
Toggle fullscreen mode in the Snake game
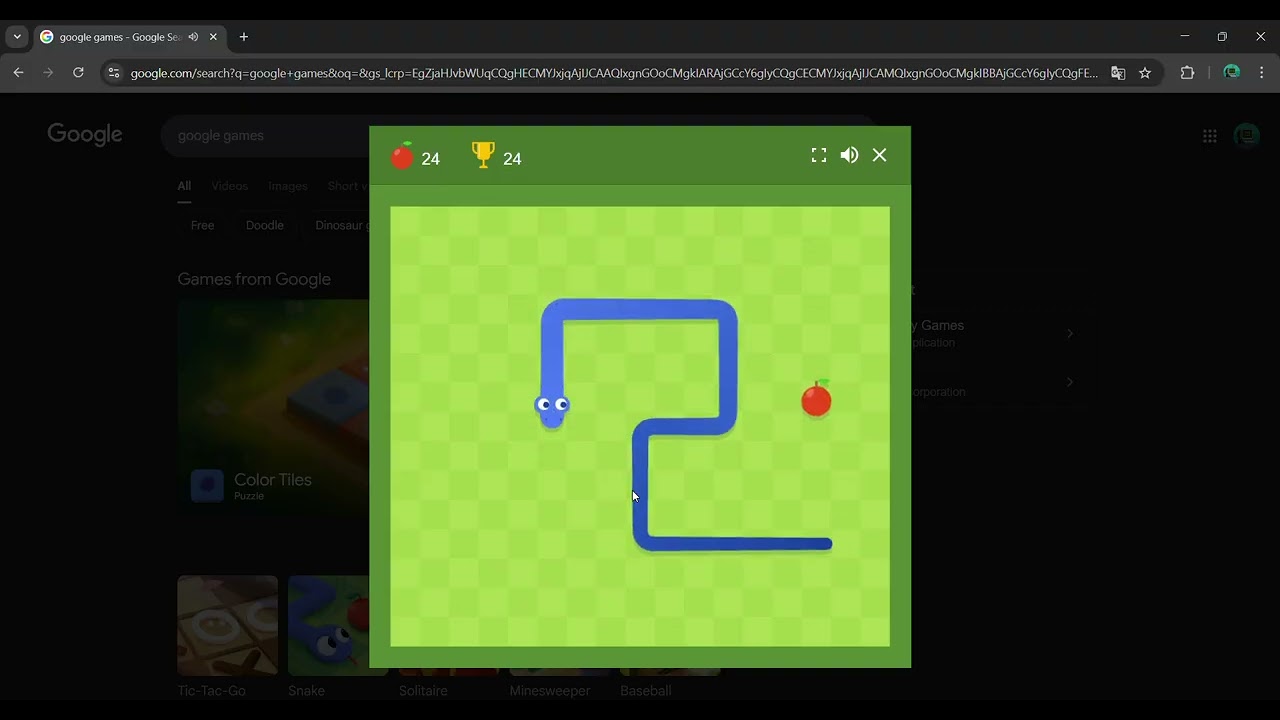pos(819,155)
